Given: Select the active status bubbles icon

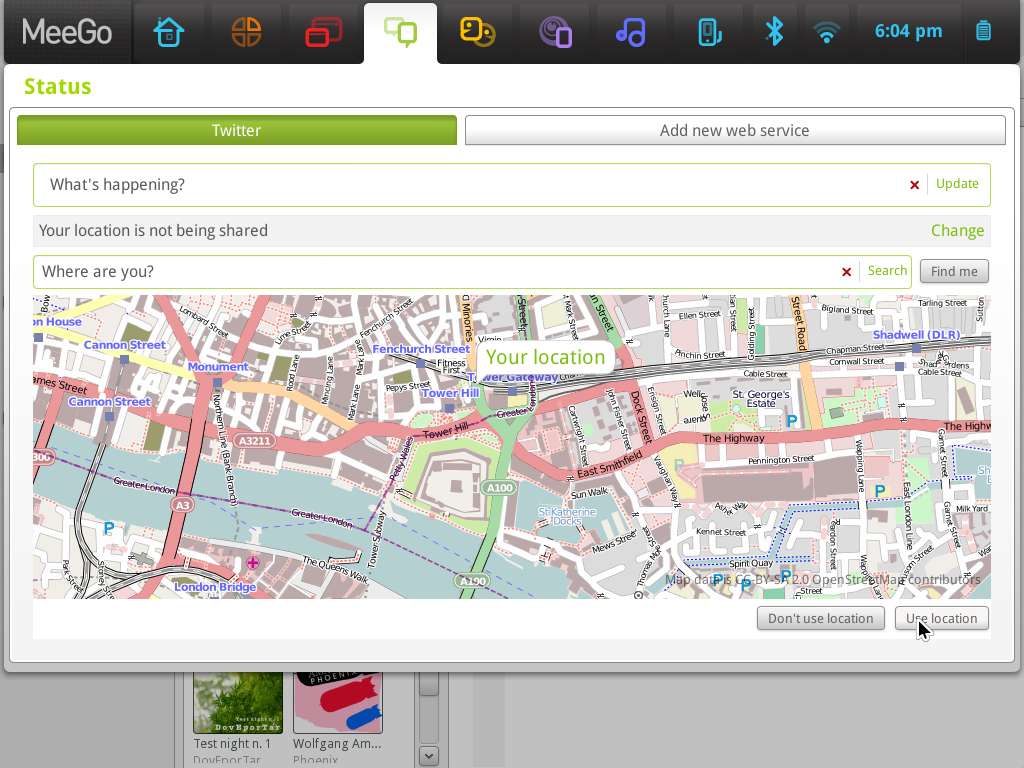Looking at the screenshot, I should (x=400, y=31).
